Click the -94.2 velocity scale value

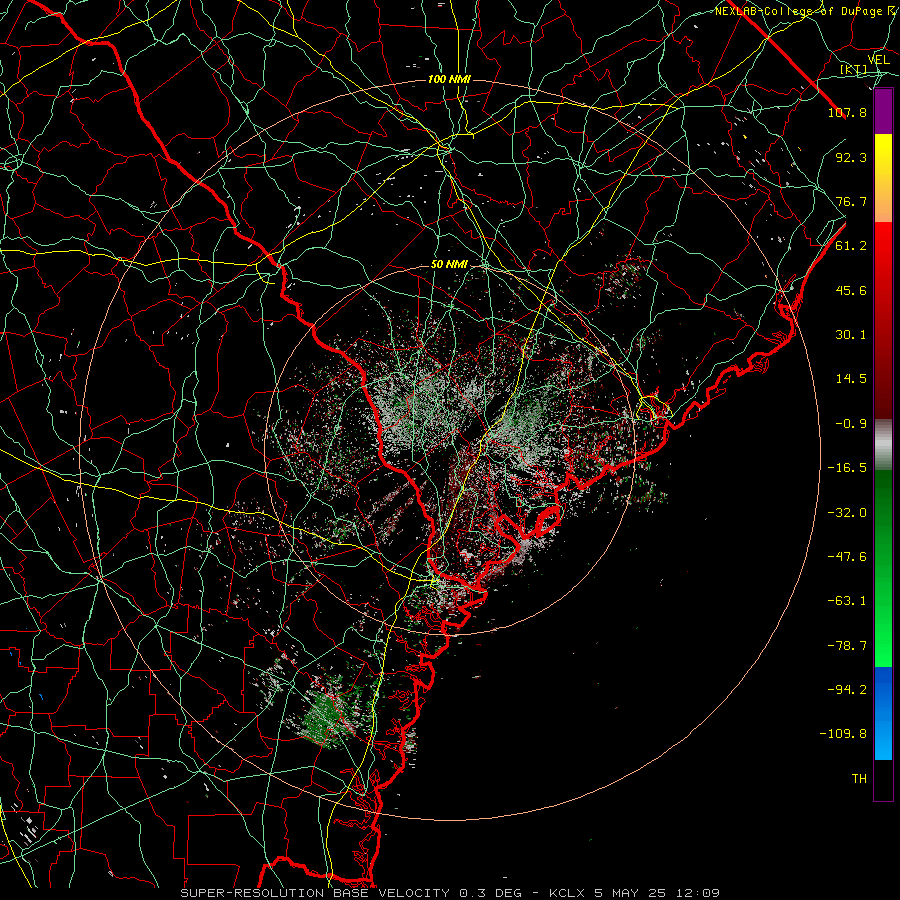(847, 690)
